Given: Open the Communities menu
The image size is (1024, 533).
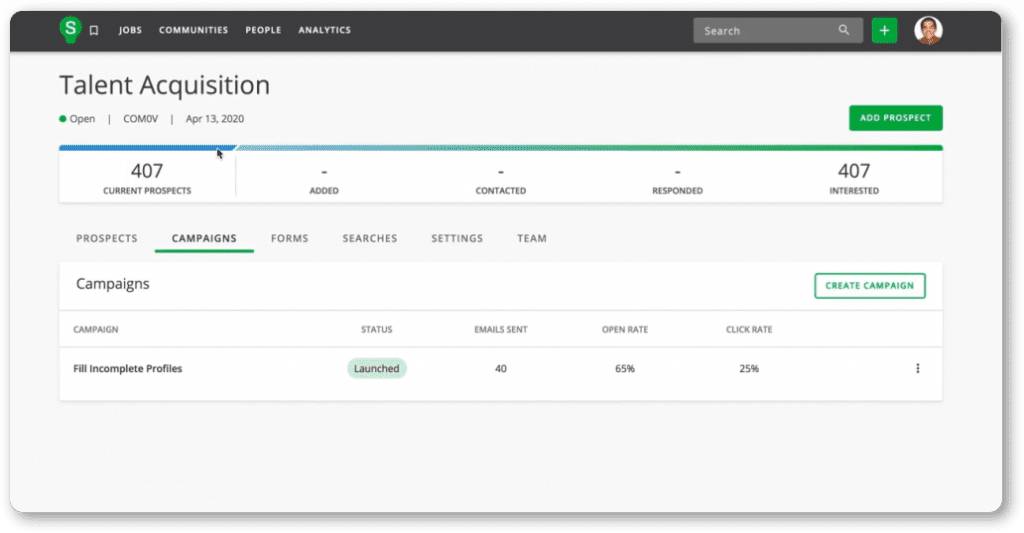Looking at the screenshot, I should tap(193, 31).
